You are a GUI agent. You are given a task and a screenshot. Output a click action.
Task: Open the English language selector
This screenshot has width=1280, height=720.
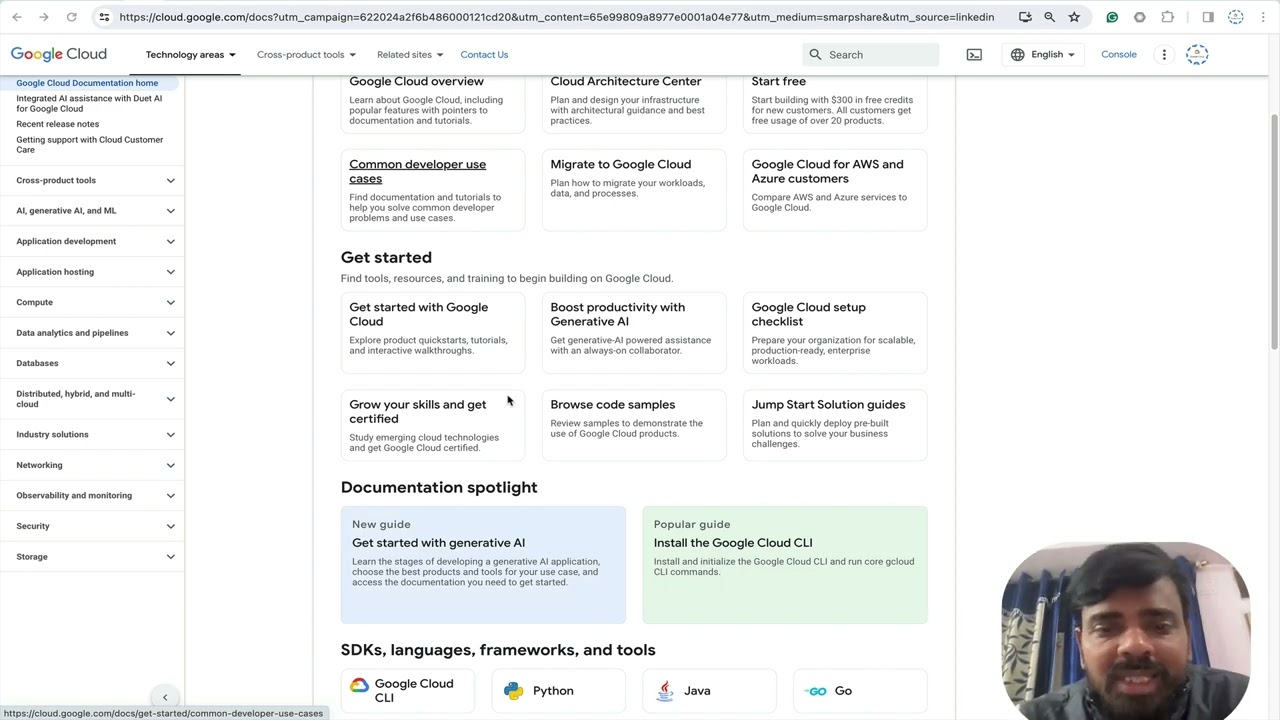(1043, 55)
